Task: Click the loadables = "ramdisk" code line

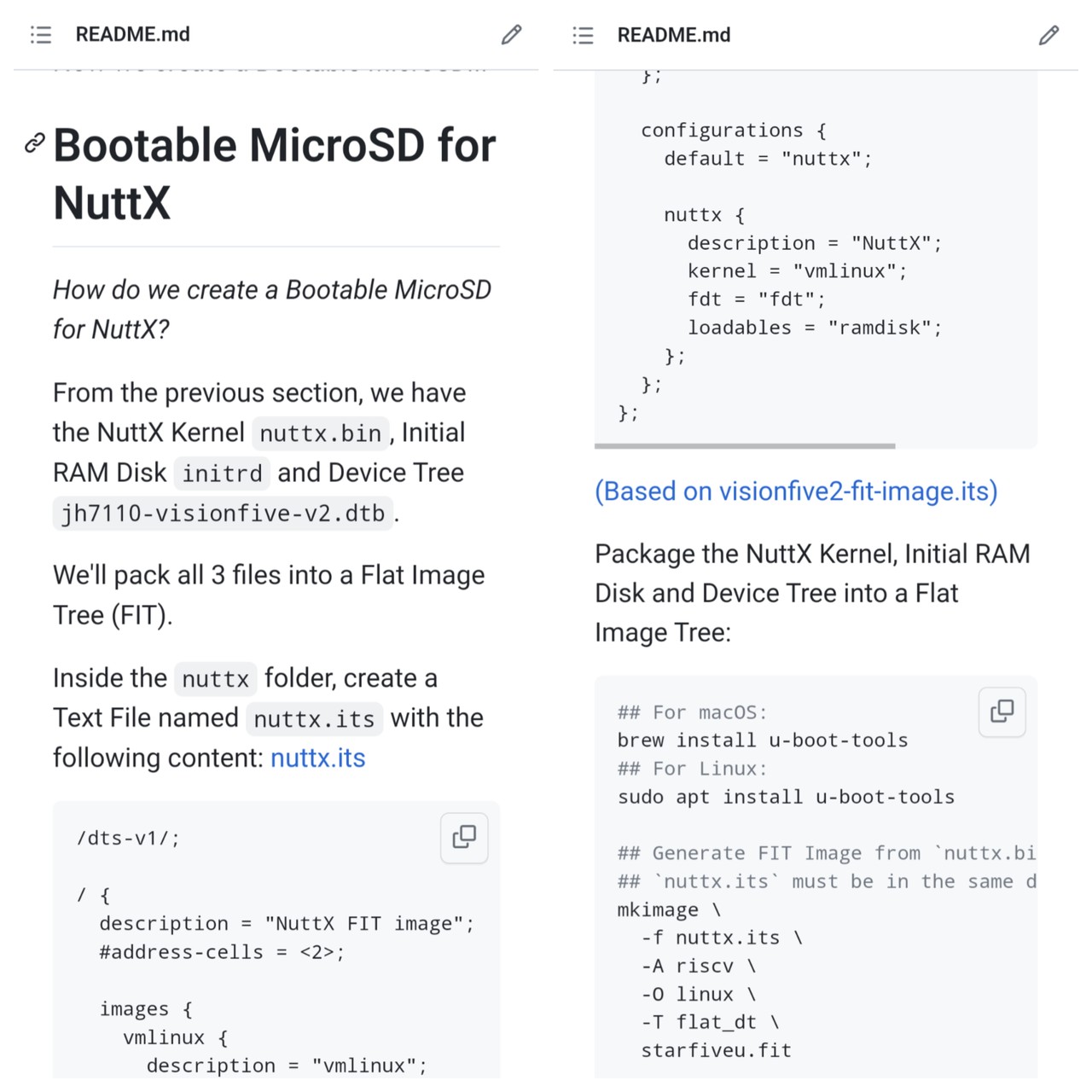Action: 814,328
